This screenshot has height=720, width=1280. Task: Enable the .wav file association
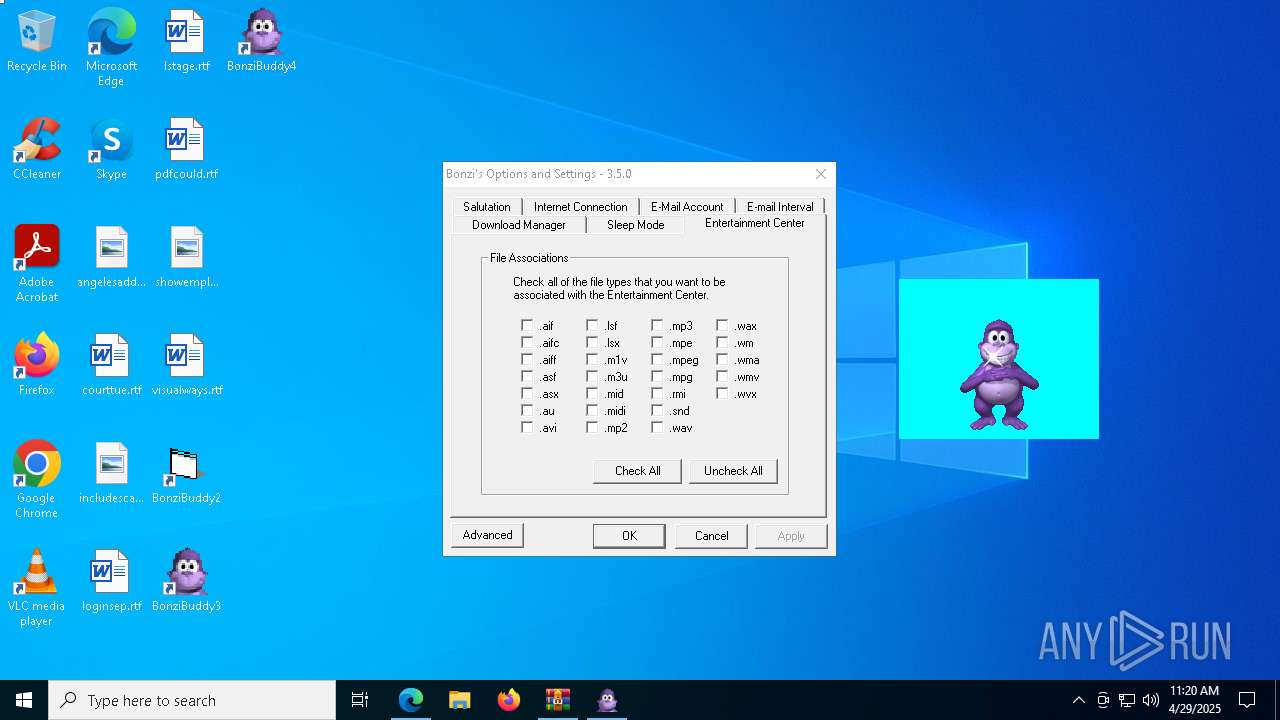(x=657, y=428)
